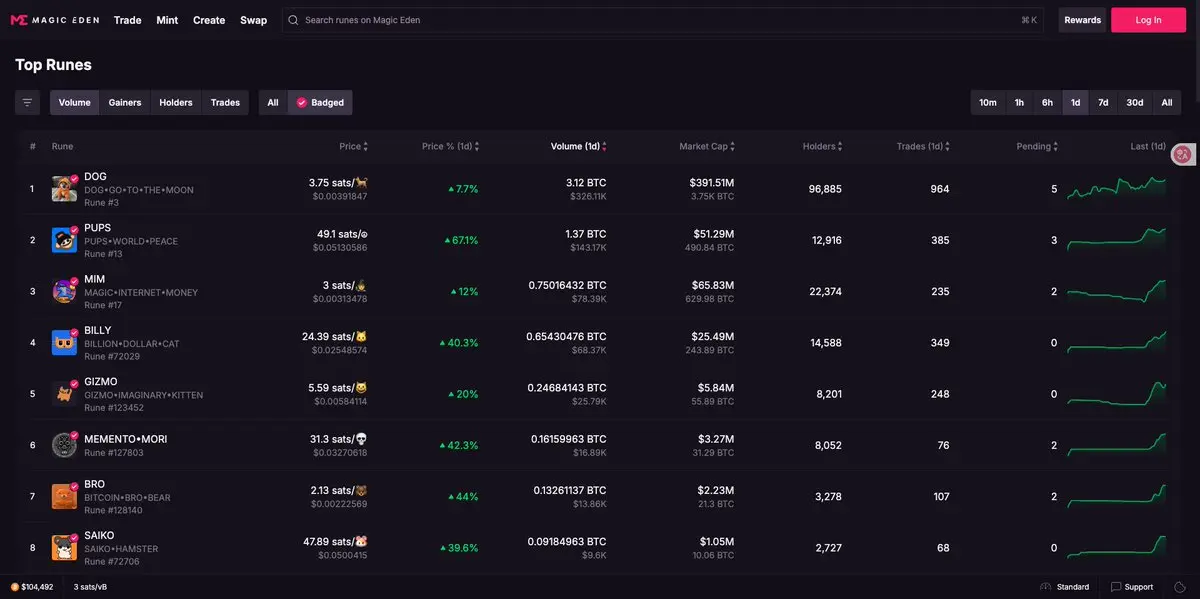Select the 1h time range

click(x=1019, y=102)
